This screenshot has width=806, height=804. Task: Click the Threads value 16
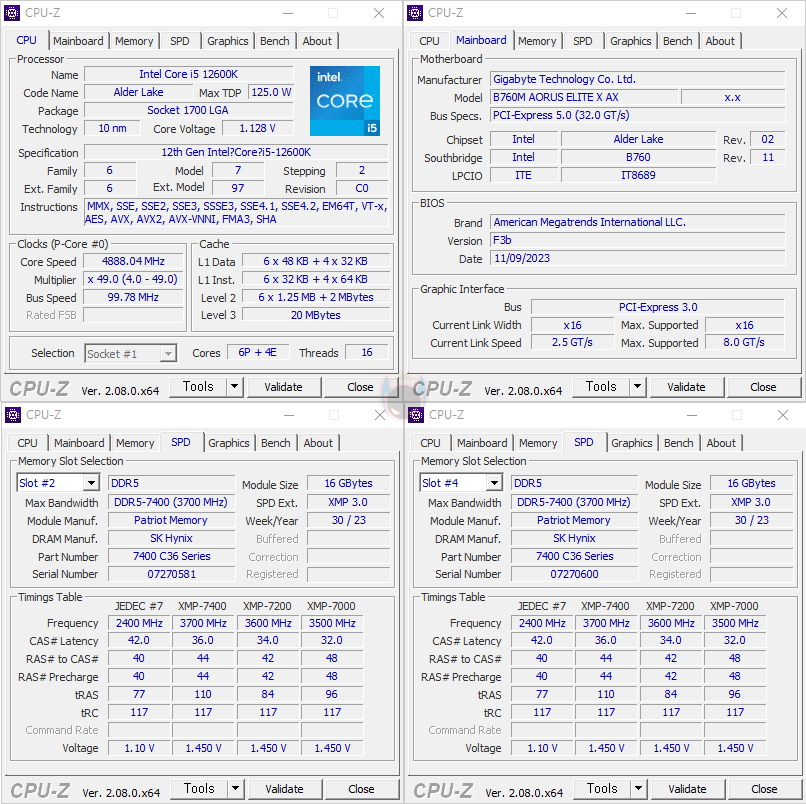point(367,353)
